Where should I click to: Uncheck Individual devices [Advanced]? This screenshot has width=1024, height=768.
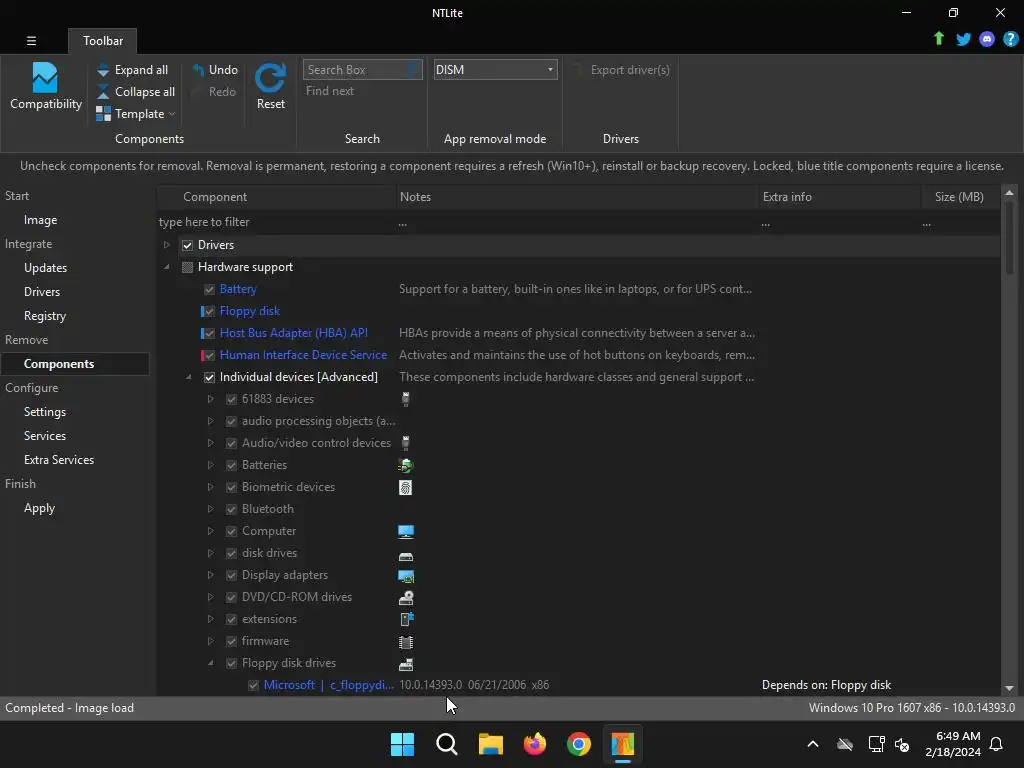(x=209, y=377)
